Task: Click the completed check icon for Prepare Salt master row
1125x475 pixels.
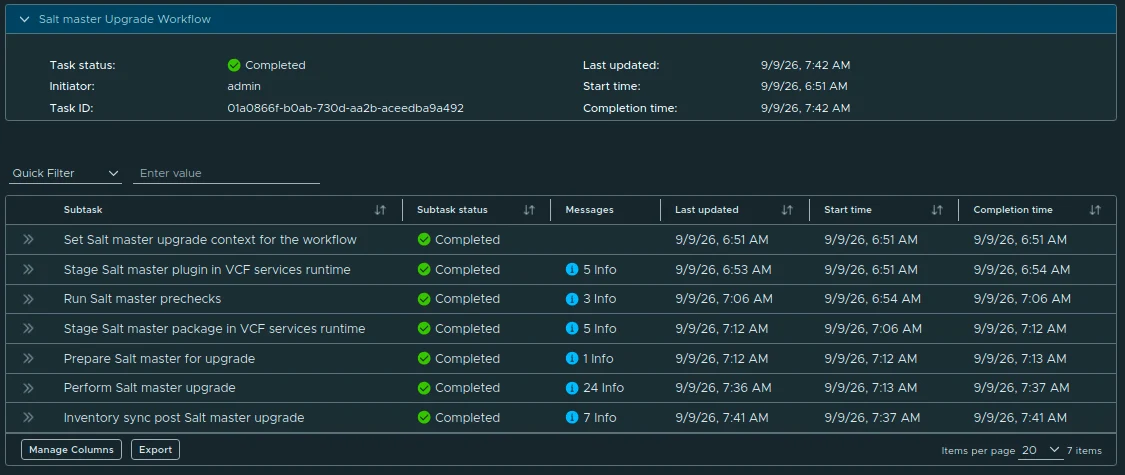Action: (424, 358)
